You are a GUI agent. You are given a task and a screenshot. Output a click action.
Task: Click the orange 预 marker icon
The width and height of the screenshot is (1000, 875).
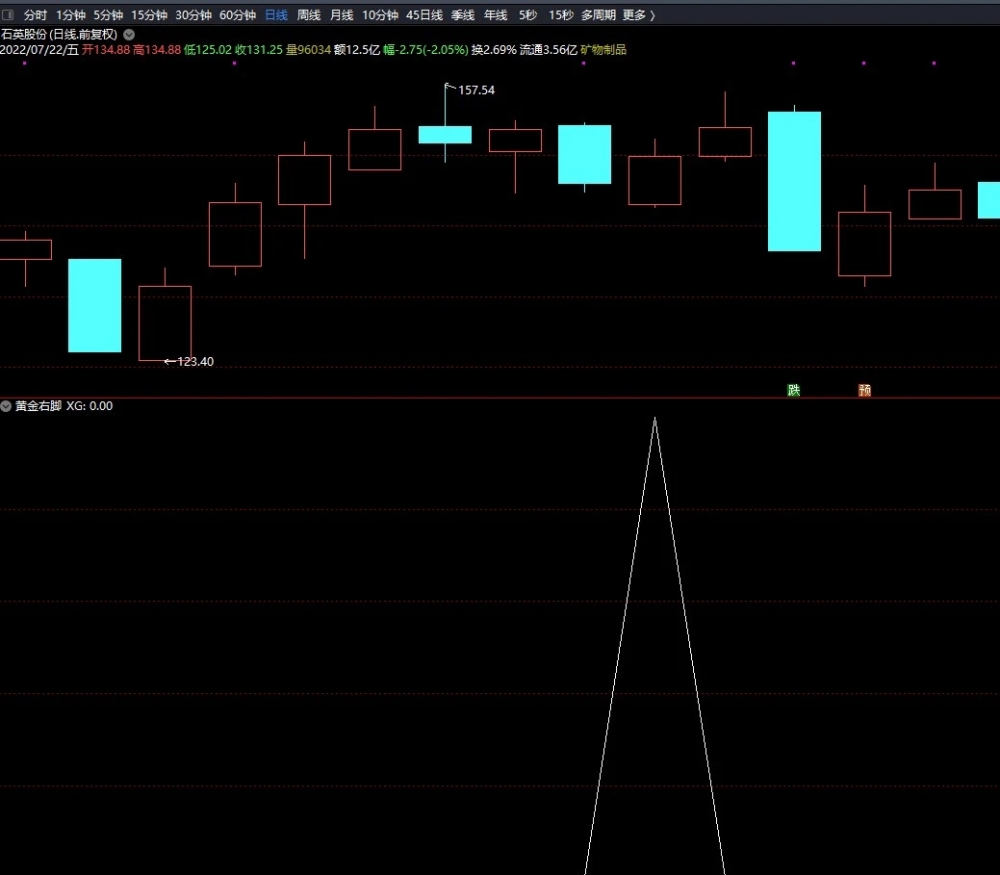865,390
